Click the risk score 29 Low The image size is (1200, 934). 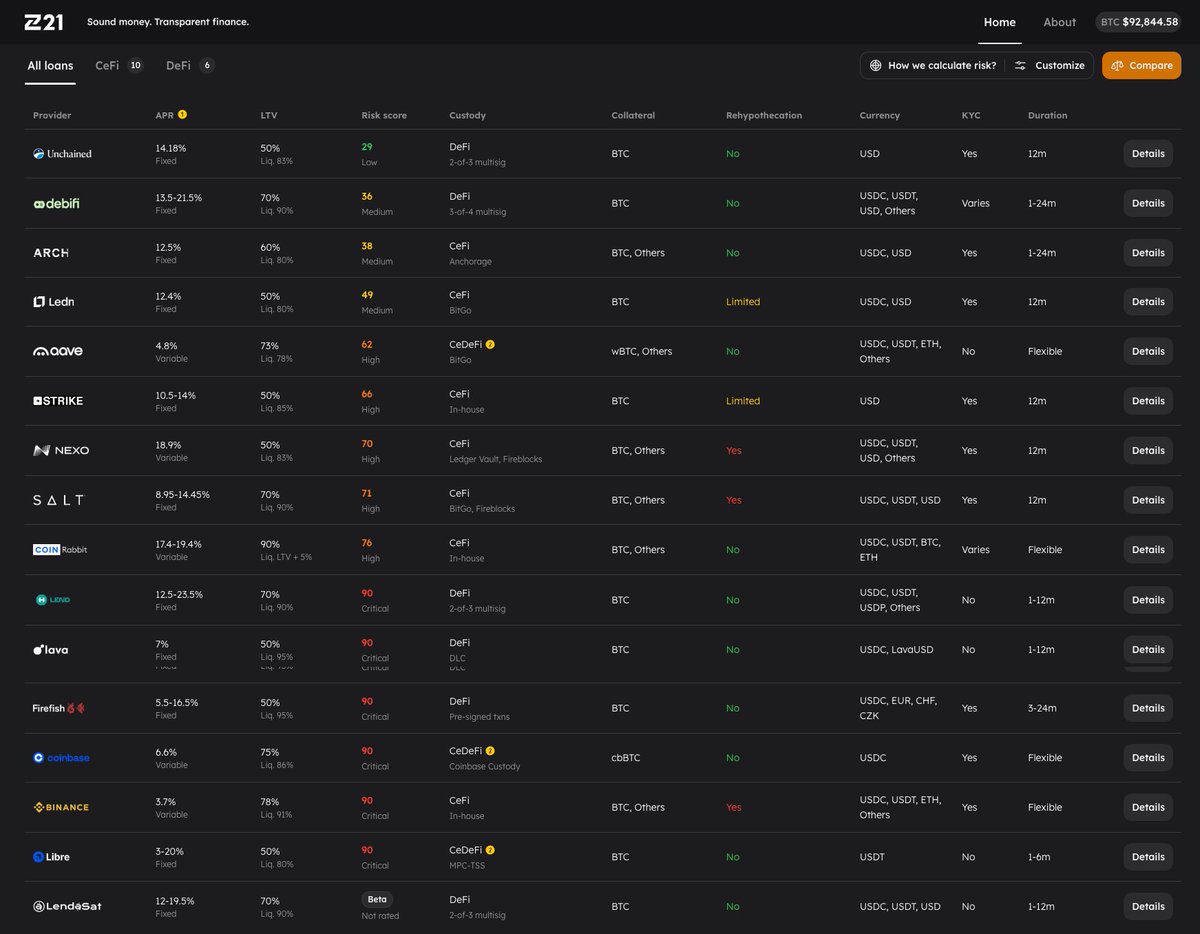click(x=369, y=154)
